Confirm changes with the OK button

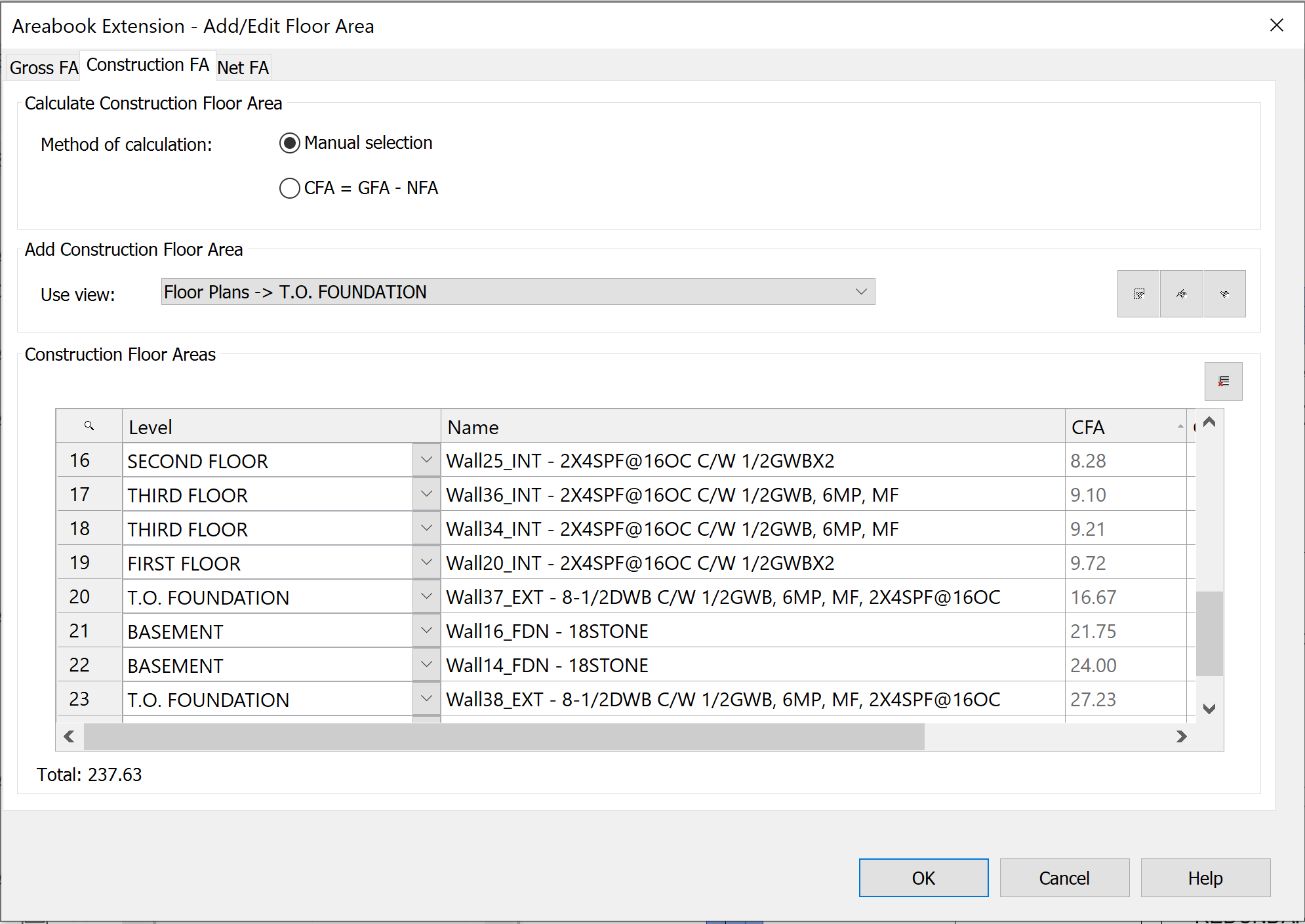pos(923,877)
